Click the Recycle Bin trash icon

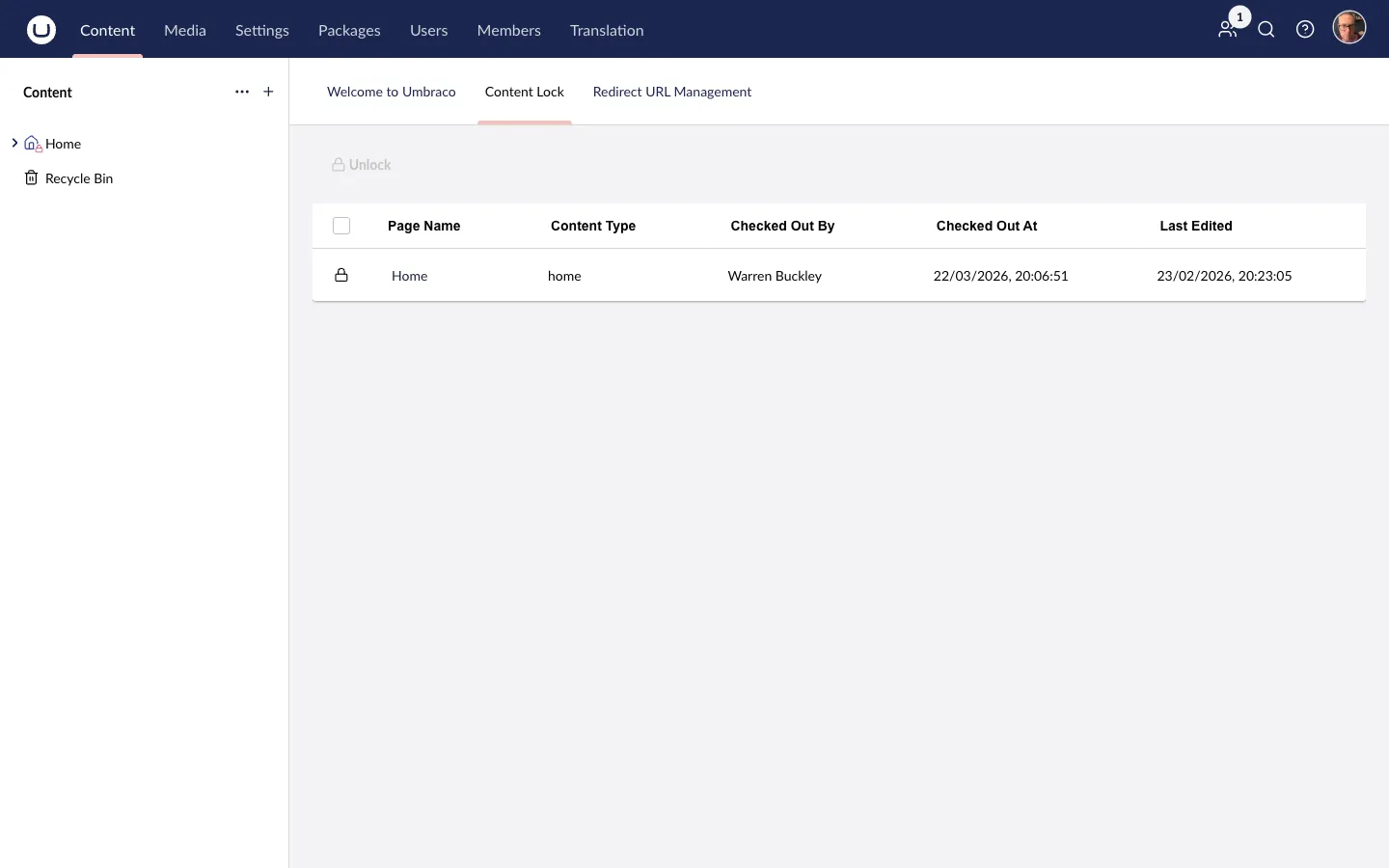(32, 177)
